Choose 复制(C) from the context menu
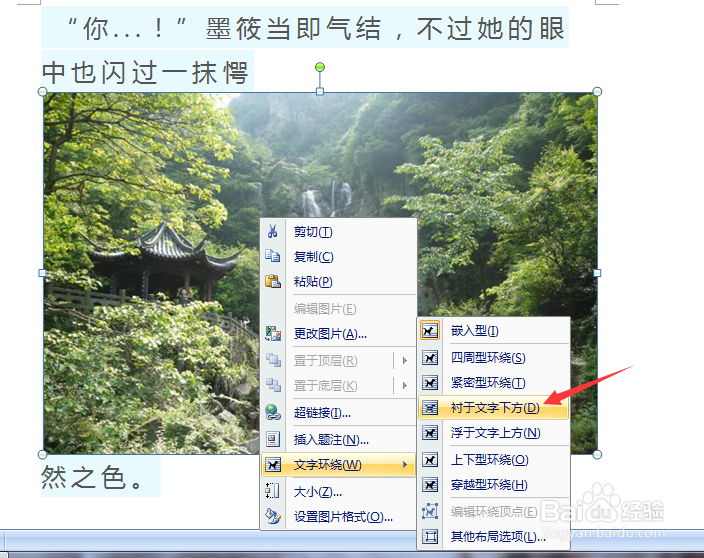This screenshot has width=704, height=558. pos(339,257)
